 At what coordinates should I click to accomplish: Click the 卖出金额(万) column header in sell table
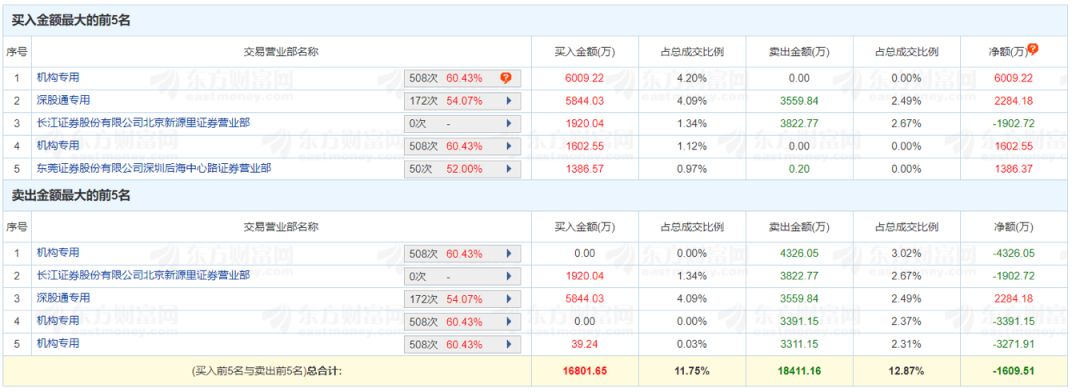click(x=799, y=227)
